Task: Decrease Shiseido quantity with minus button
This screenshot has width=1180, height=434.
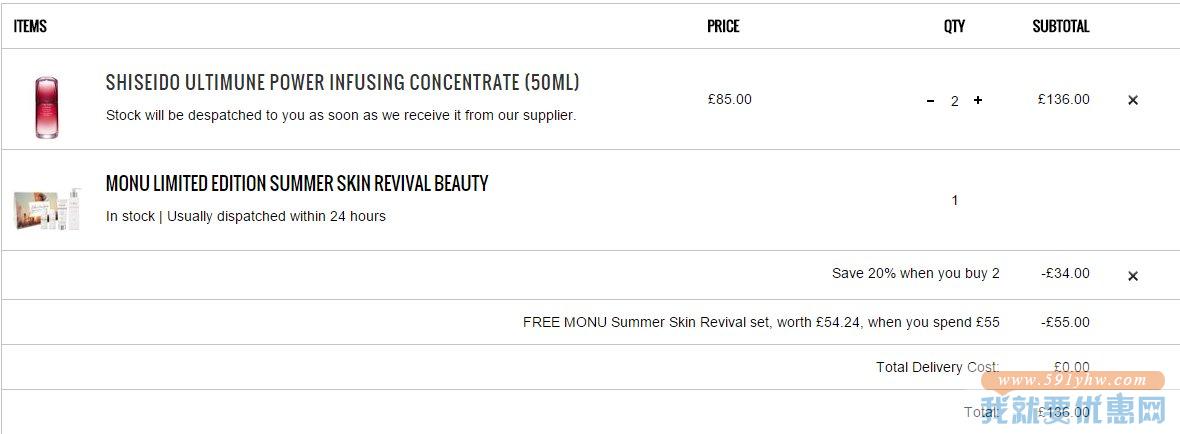Action: (931, 101)
